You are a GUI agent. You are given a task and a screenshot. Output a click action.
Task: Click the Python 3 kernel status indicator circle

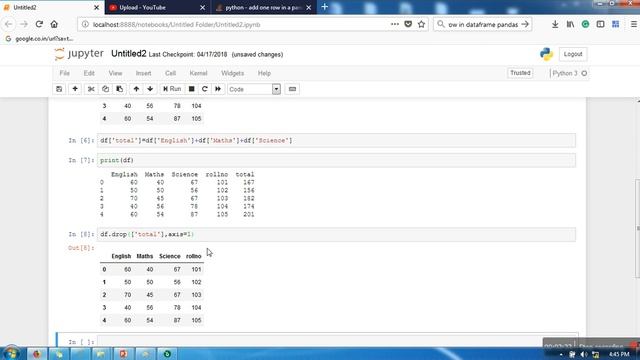(584, 73)
